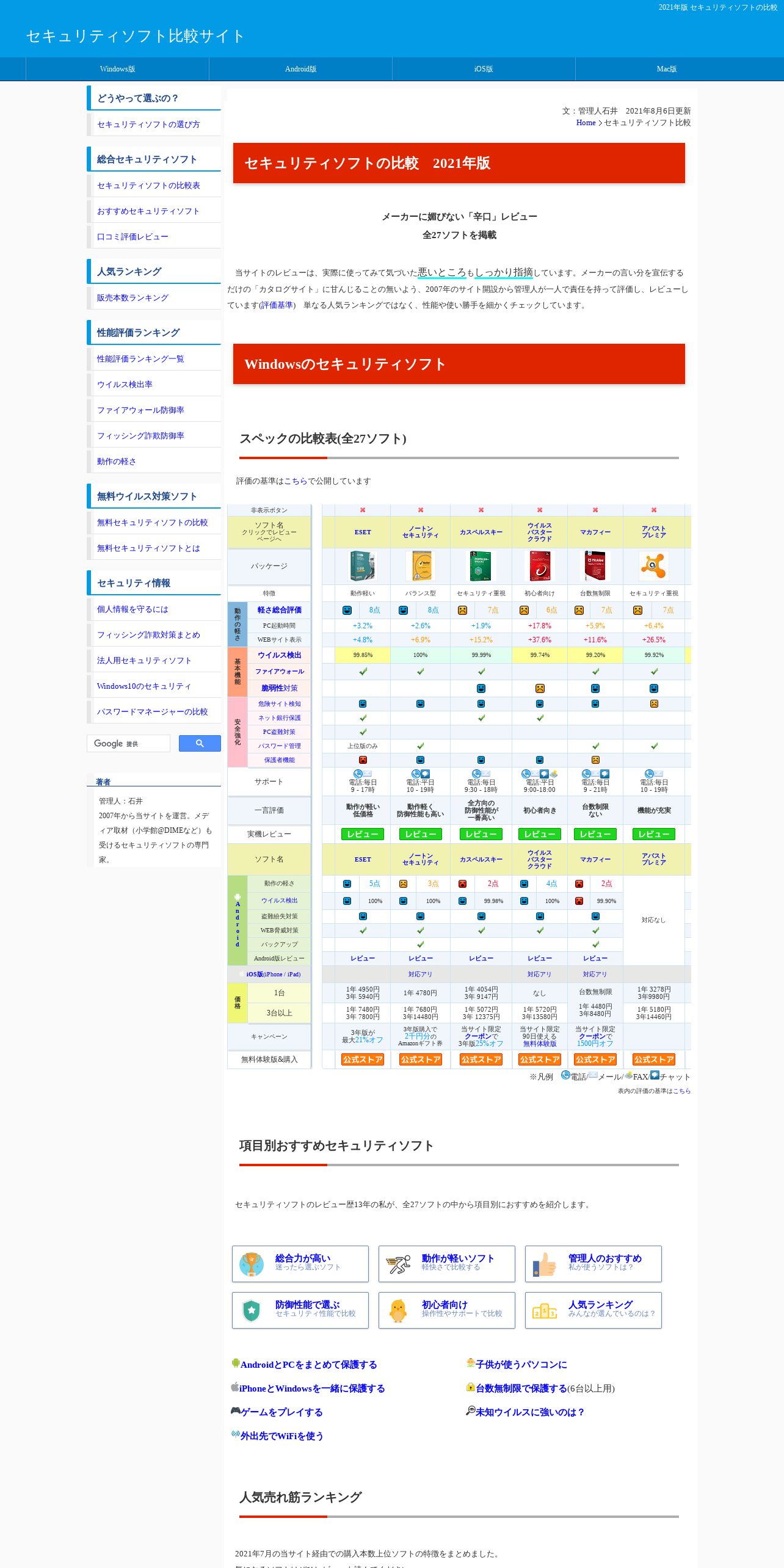Select ウイルス検出率 in the sidebar

coord(125,385)
